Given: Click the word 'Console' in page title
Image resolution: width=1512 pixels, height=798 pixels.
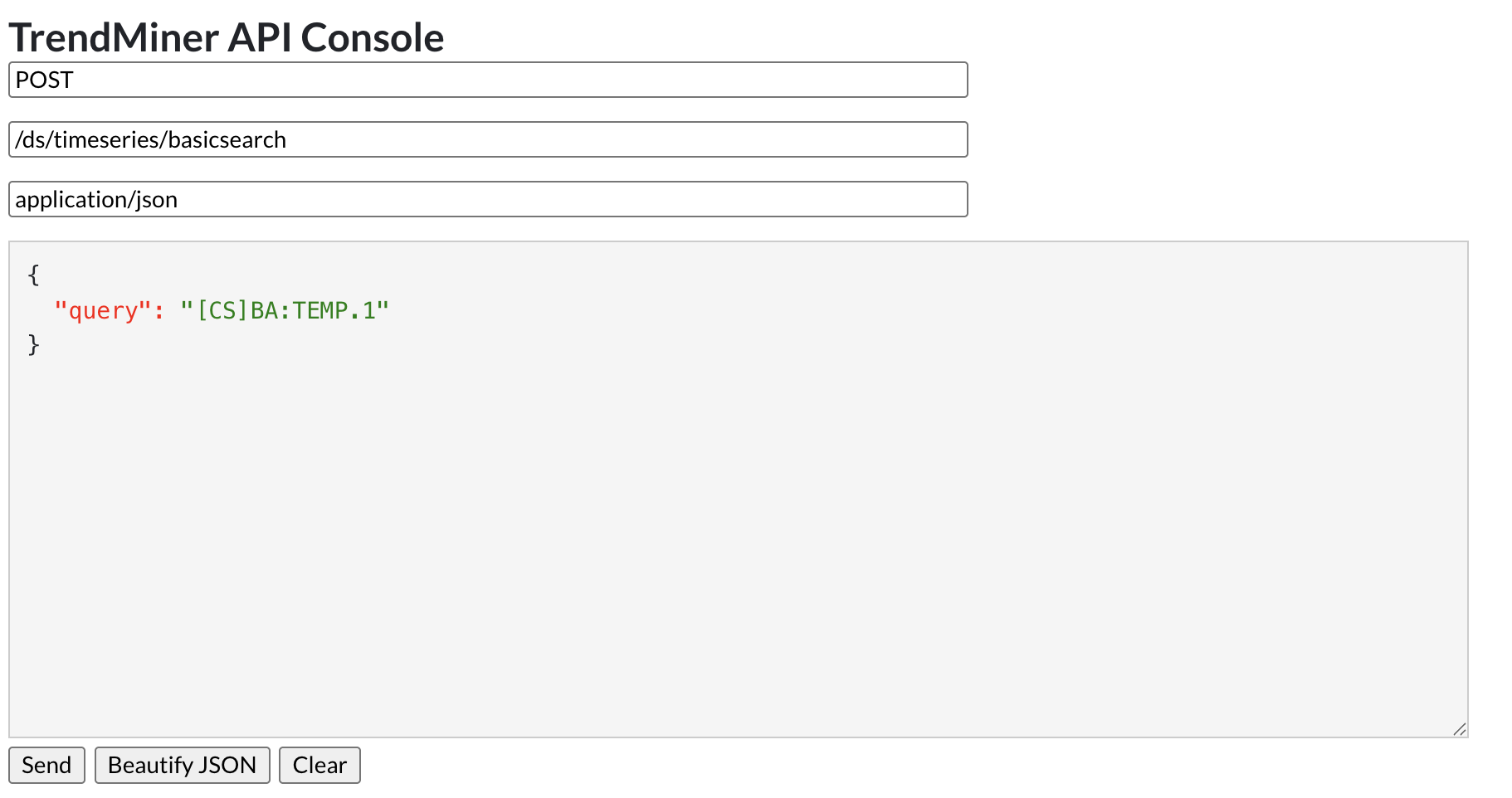Looking at the screenshot, I should click(373, 37).
